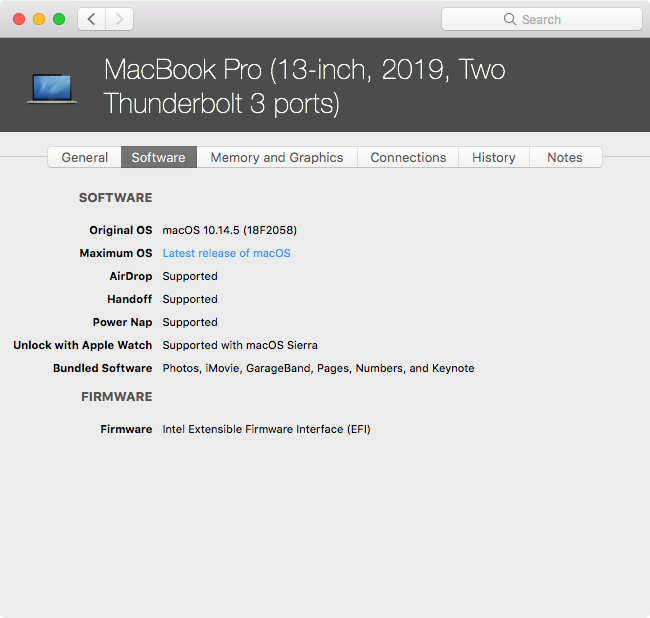650x618 pixels.
Task: Click the Unlock with Apple Watch label
Action: (82, 345)
